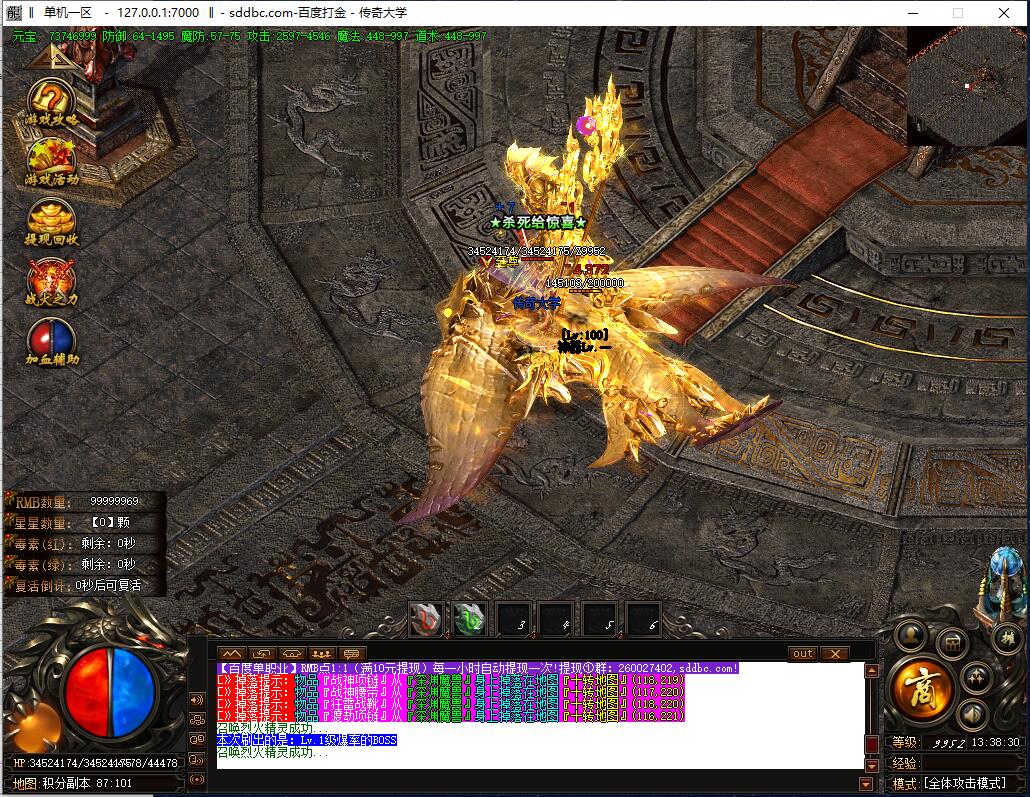Open the 游戏活动 game events icon
Screen dimensions: 1030x797
pos(51,163)
